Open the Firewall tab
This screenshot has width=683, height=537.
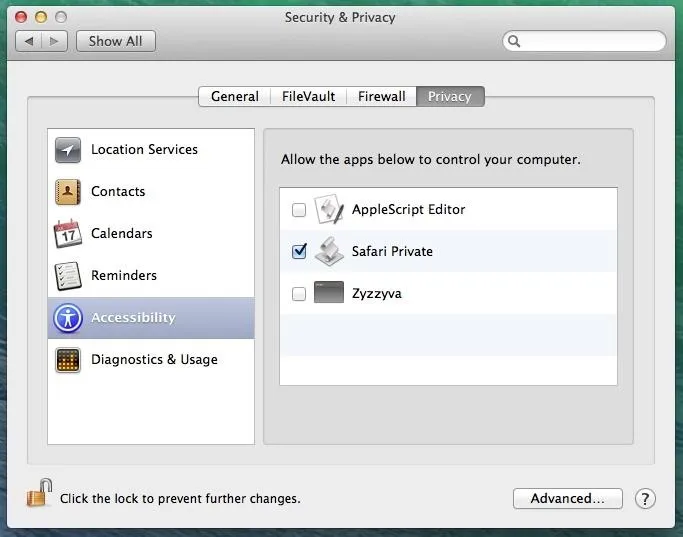click(x=382, y=96)
